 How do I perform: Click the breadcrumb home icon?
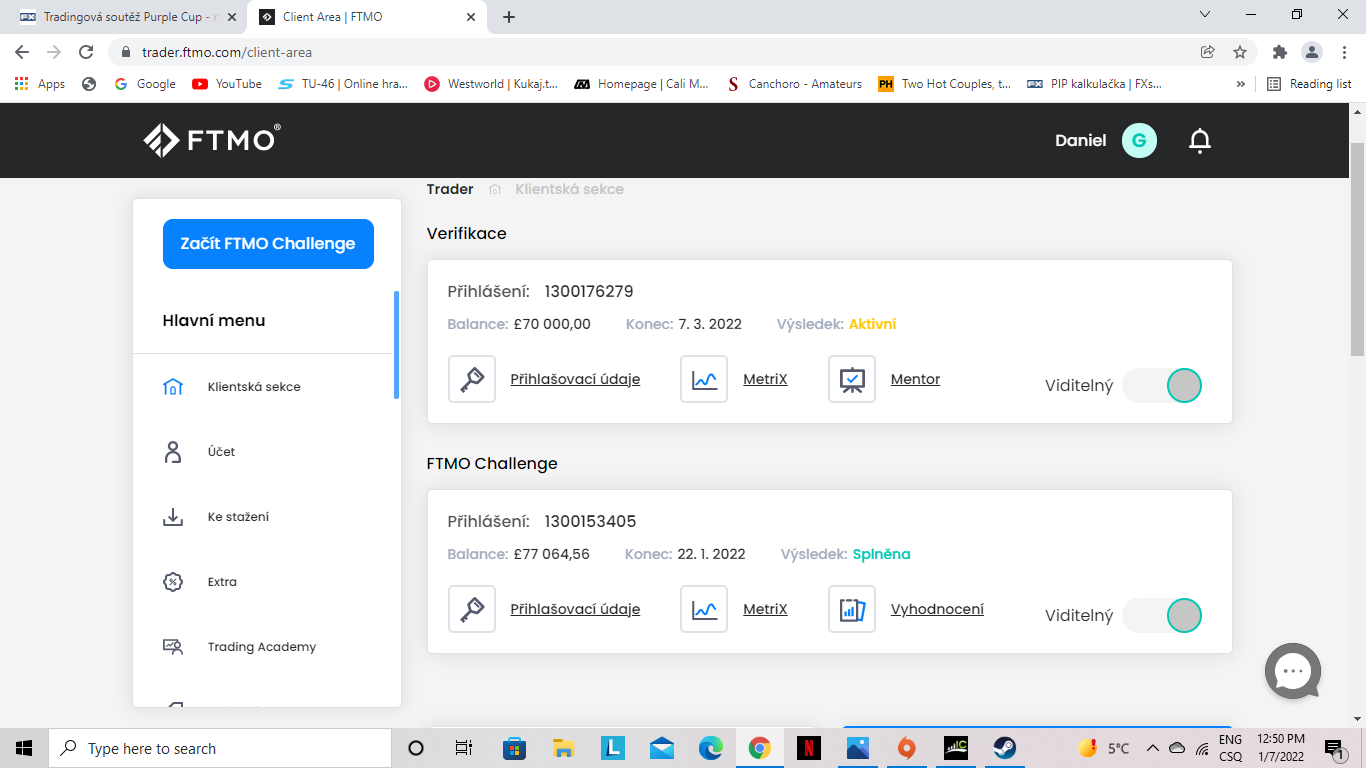[495, 189]
